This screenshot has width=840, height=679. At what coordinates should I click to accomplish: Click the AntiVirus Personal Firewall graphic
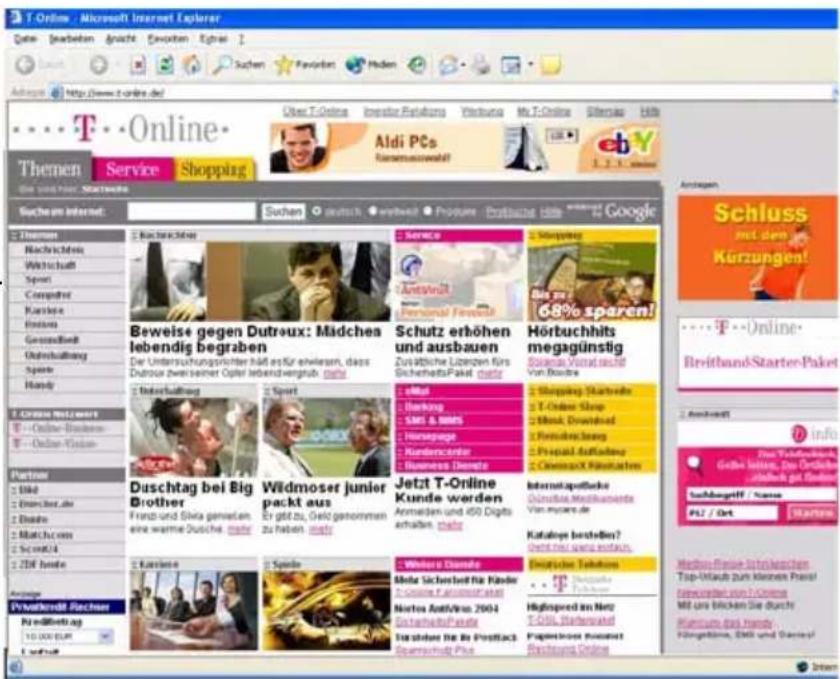tap(459, 281)
